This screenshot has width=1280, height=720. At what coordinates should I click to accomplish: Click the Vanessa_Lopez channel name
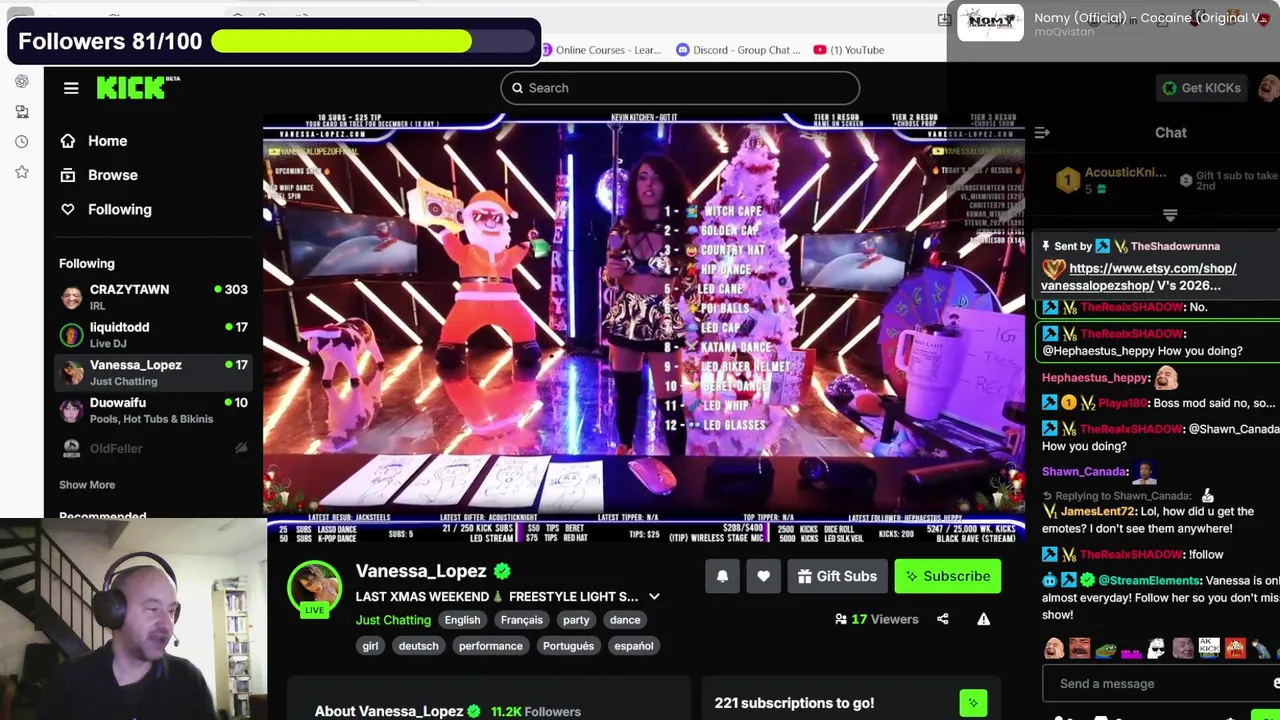pyautogui.click(x=421, y=571)
